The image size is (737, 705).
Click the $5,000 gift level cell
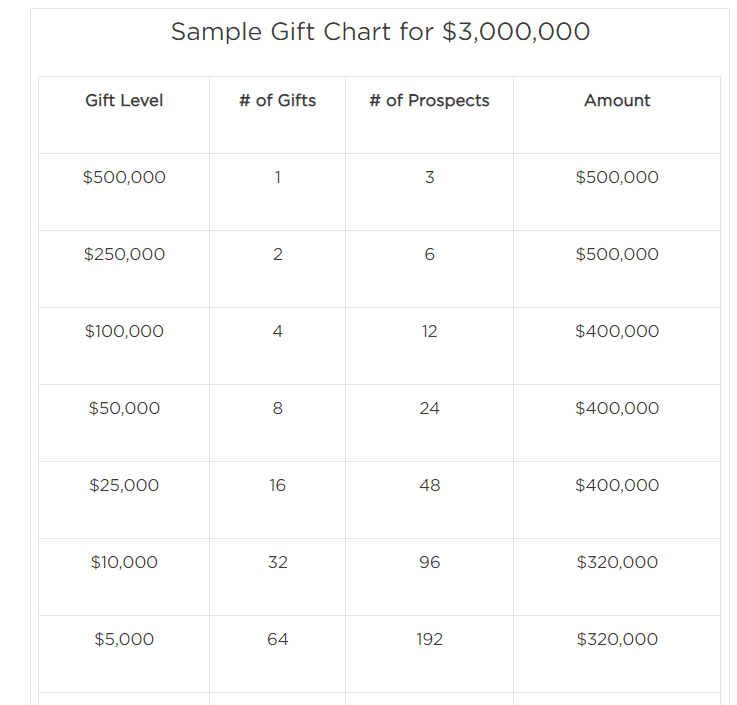pos(124,640)
